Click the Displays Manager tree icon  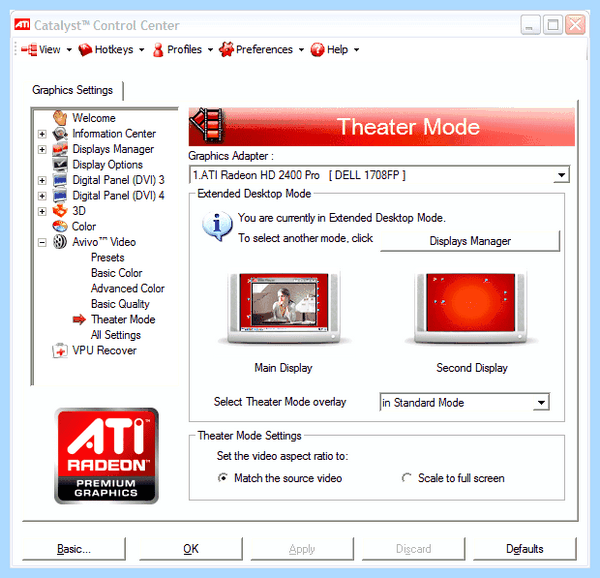click(60, 149)
